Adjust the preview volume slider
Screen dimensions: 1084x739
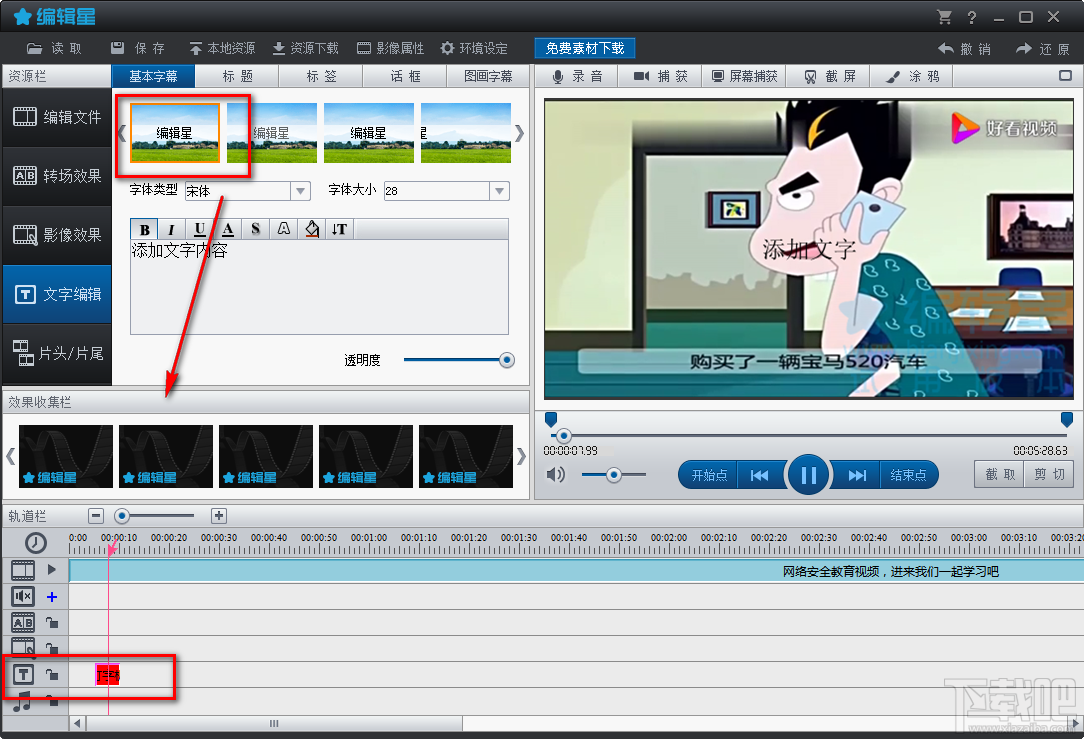tap(614, 475)
